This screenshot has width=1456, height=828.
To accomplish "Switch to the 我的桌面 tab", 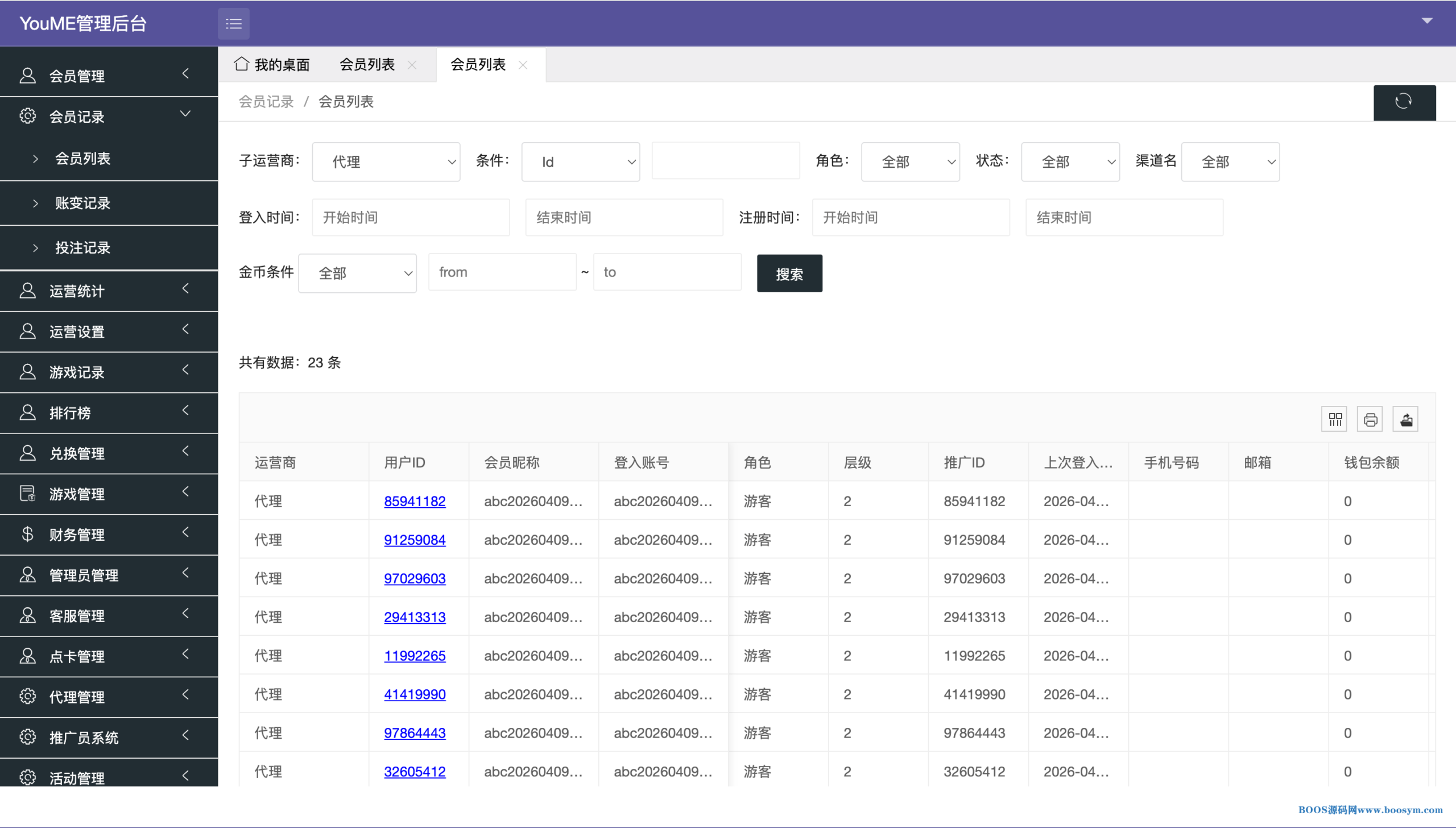I will point(282,65).
